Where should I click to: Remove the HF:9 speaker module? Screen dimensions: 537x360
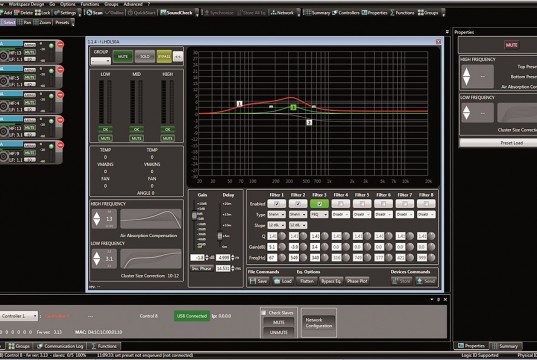tap(60, 145)
